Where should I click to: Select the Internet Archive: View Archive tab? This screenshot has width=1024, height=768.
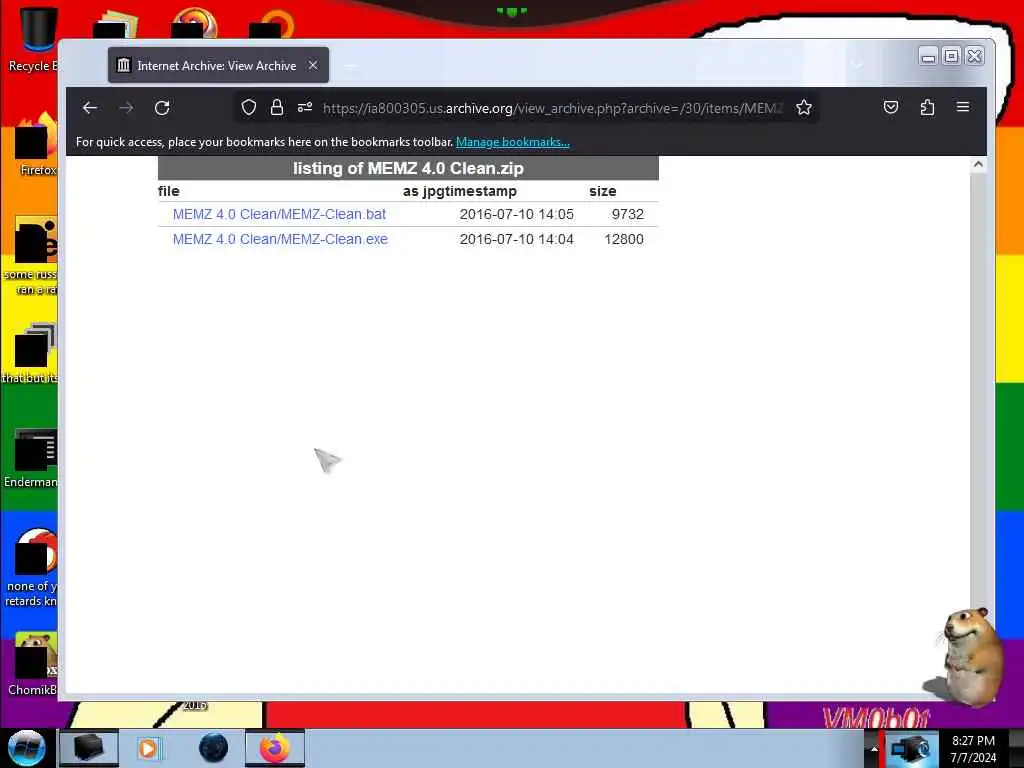(218, 65)
